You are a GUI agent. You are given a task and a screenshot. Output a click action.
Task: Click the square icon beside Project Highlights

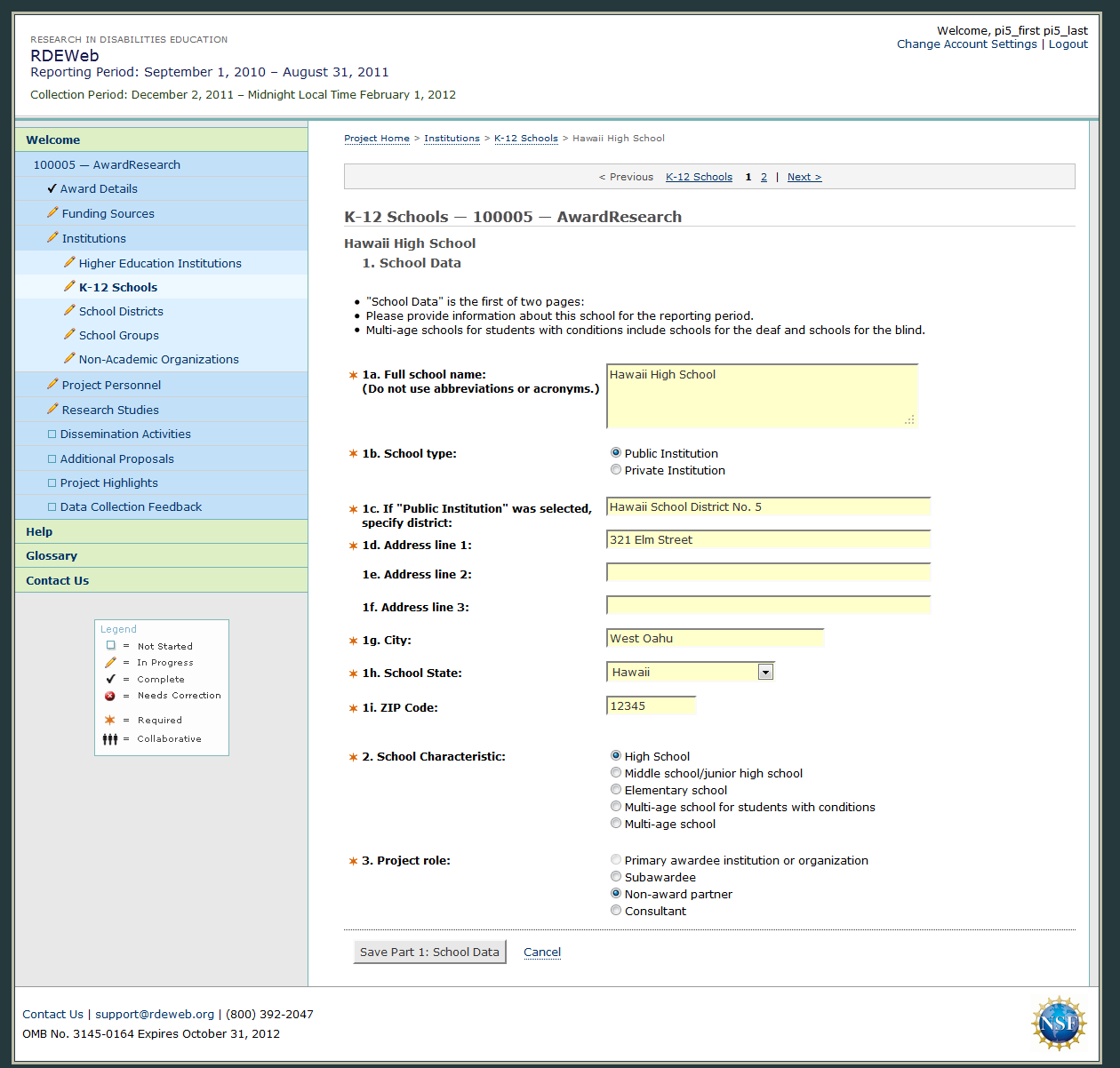(x=52, y=483)
